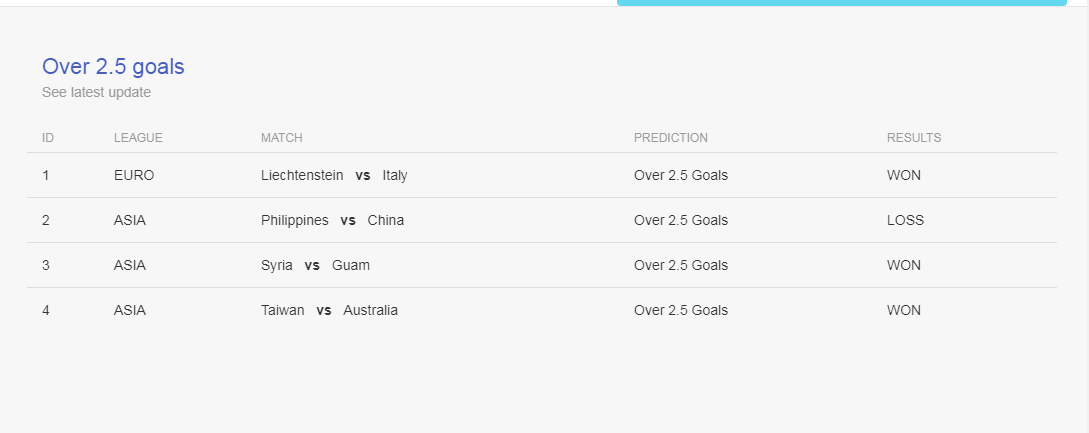Viewport: 1089px width, 433px height.
Task: Click the 'Over 2.5 goals' heading
Action: click(x=113, y=67)
